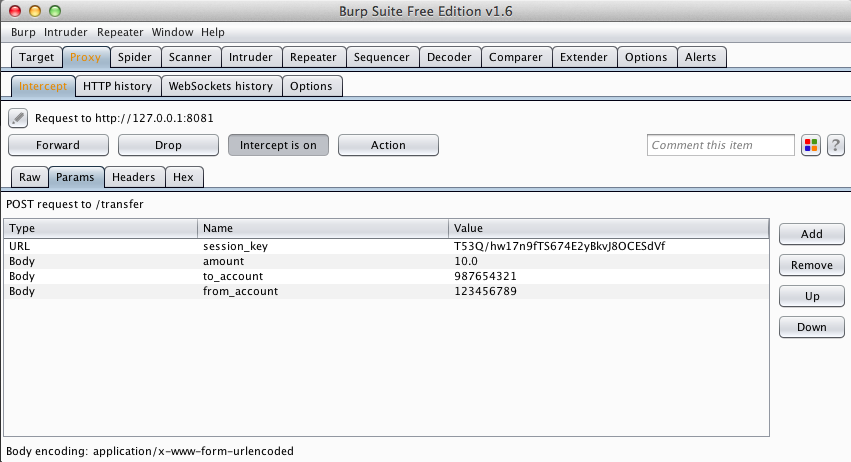Screen dimensions: 851x462
Task: Switch to the Headers view tab
Action: click(x=134, y=177)
